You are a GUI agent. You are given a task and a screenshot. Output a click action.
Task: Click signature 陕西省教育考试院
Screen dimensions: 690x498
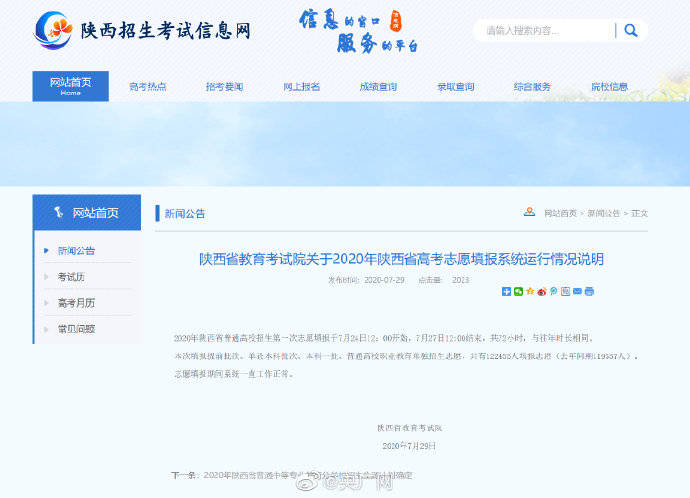(409, 428)
